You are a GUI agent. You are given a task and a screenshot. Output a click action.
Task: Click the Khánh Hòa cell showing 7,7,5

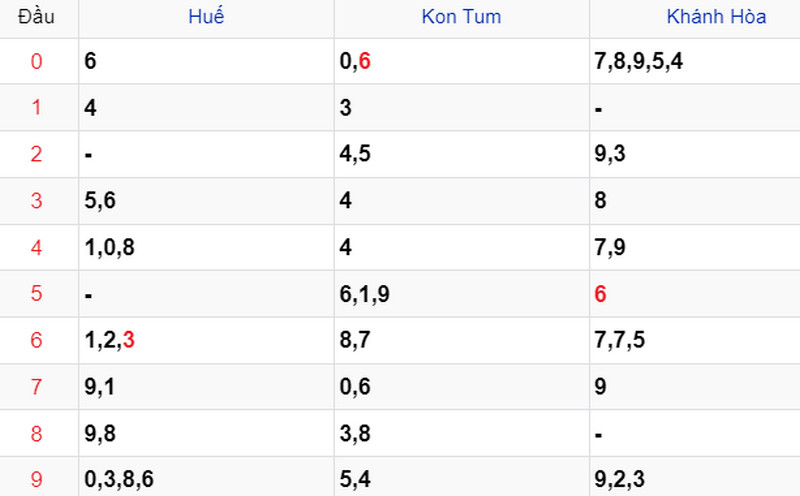click(x=695, y=340)
